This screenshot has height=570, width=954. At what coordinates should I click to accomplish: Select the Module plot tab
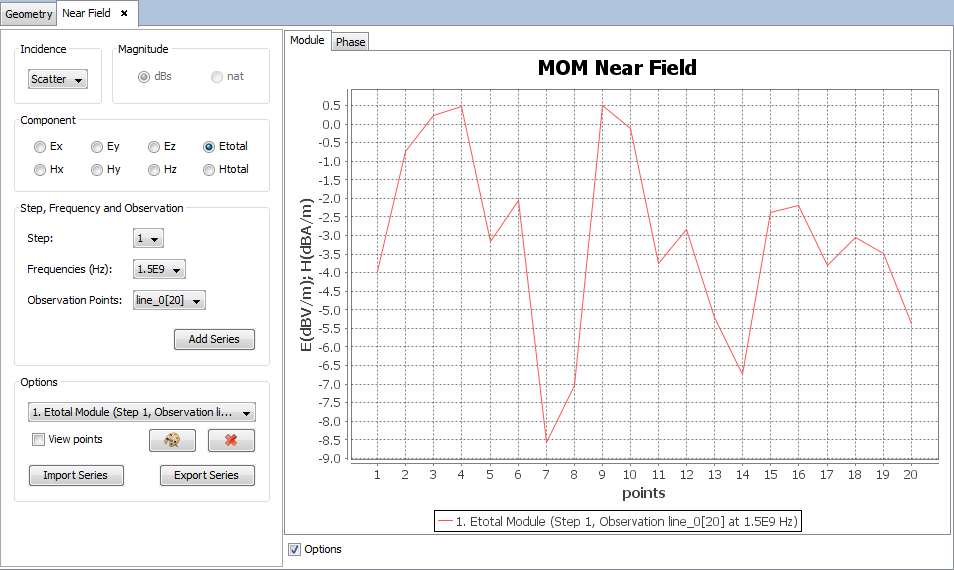[x=307, y=40]
